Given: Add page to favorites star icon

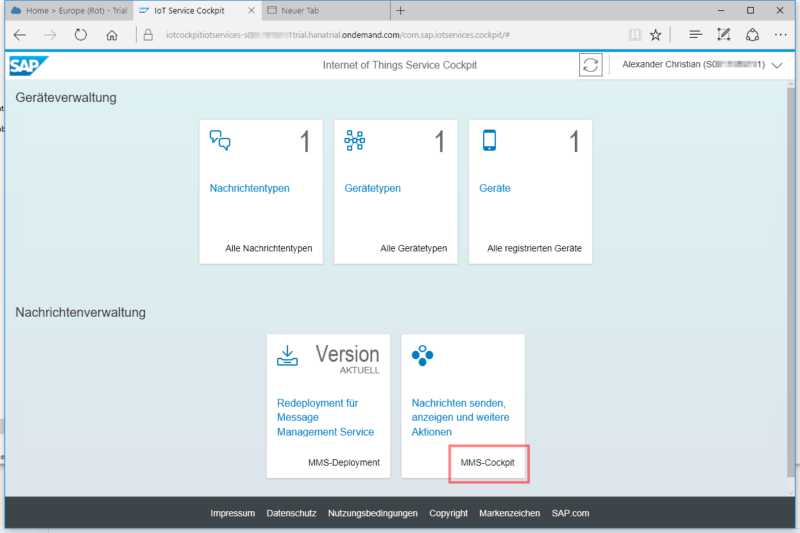Looking at the screenshot, I should click(x=656, y=35).
